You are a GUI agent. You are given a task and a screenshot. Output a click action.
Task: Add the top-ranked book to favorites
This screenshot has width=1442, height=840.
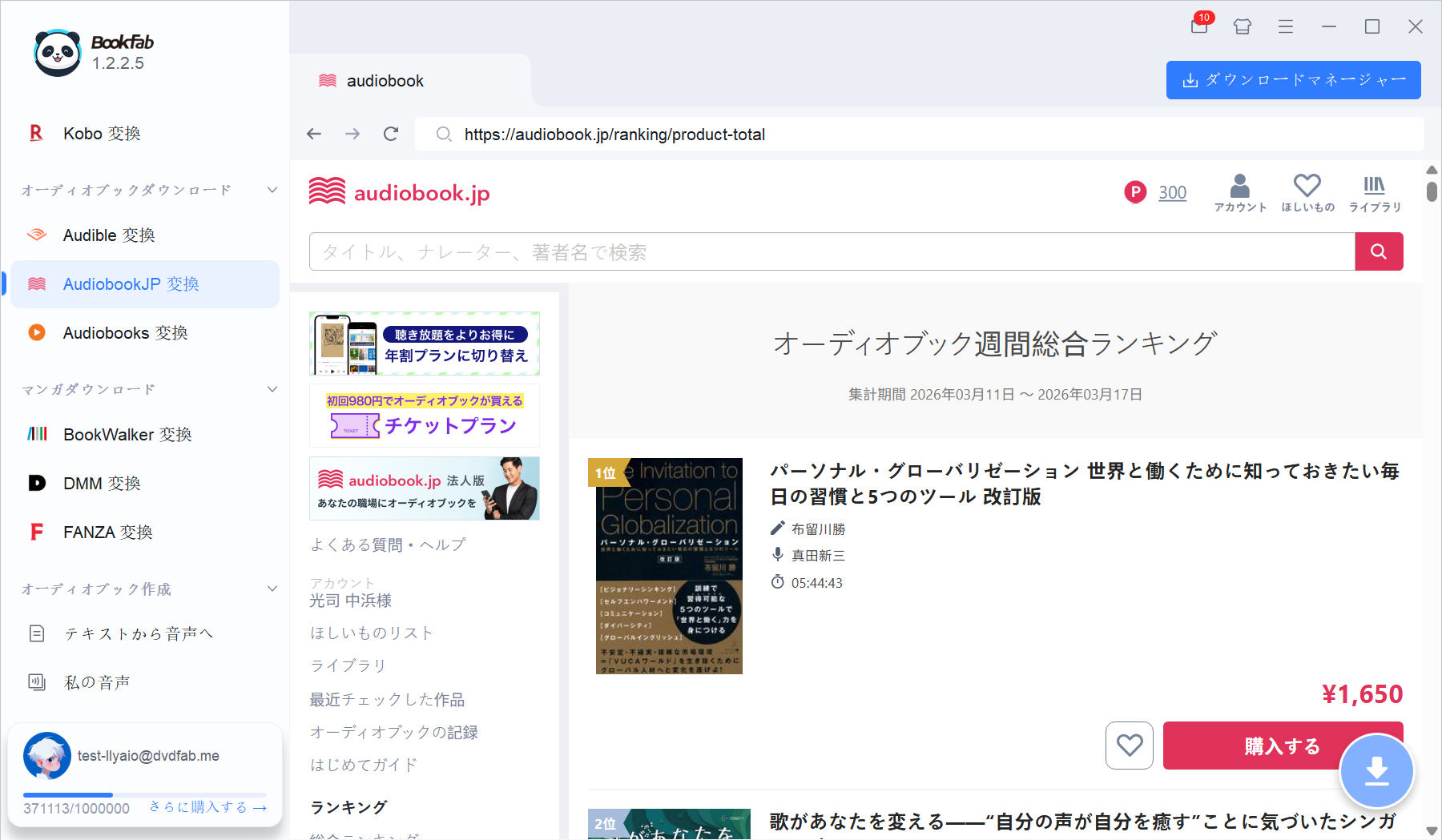(1130, 746)
